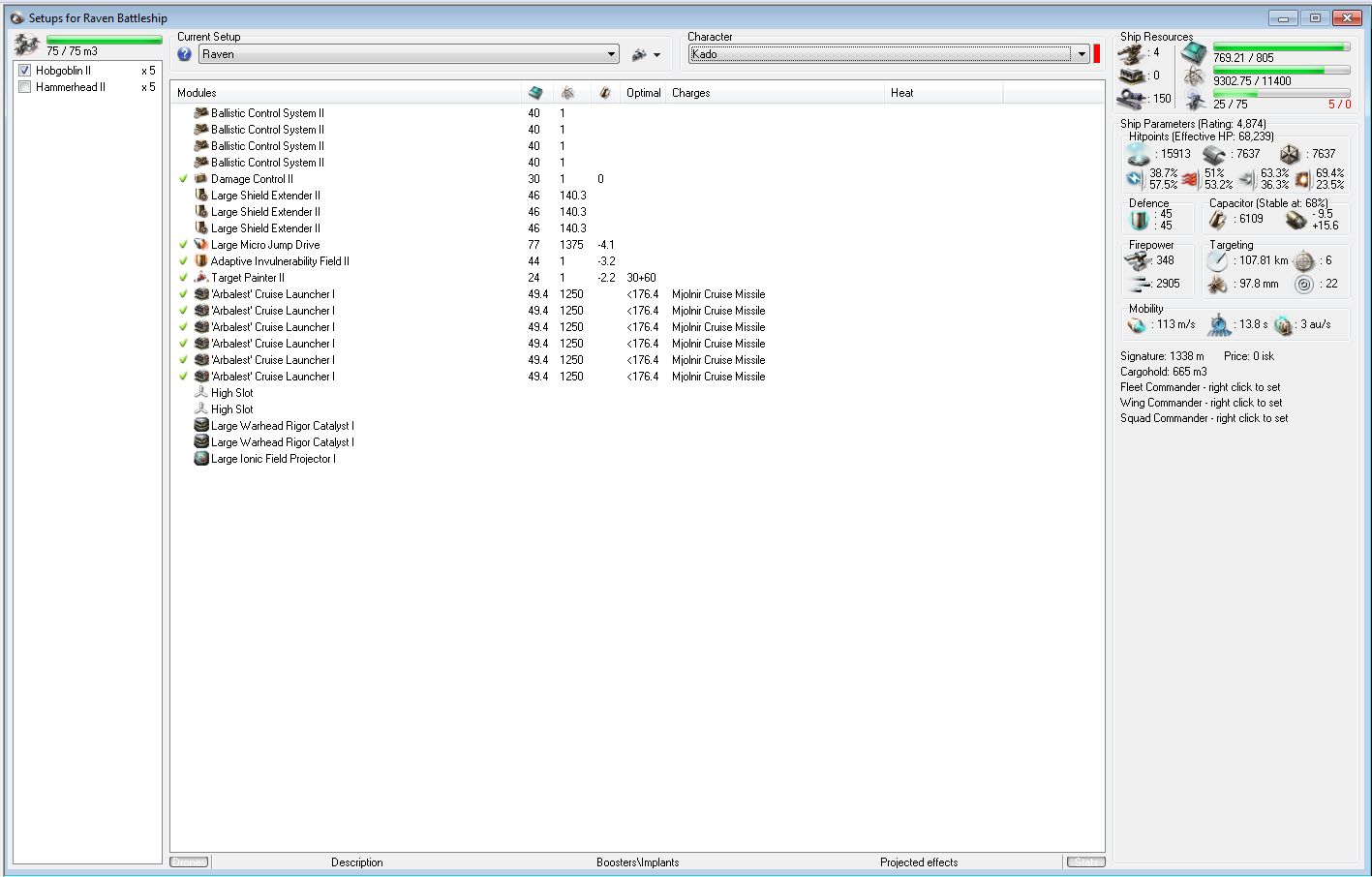Click the EM resistance icon showing 38.7%
The width and height of the screenshot is (1372, 877).
coord(1135,179)
